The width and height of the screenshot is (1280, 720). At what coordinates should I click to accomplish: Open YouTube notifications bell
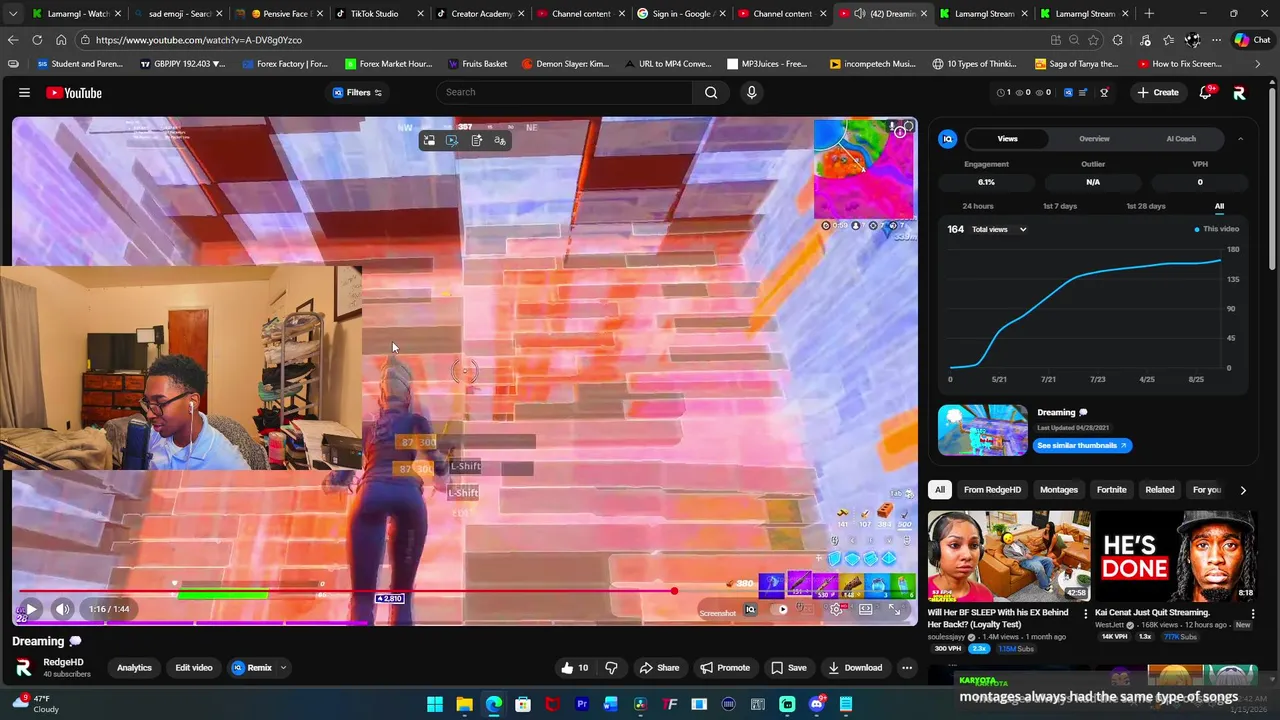pos(1206,92)
